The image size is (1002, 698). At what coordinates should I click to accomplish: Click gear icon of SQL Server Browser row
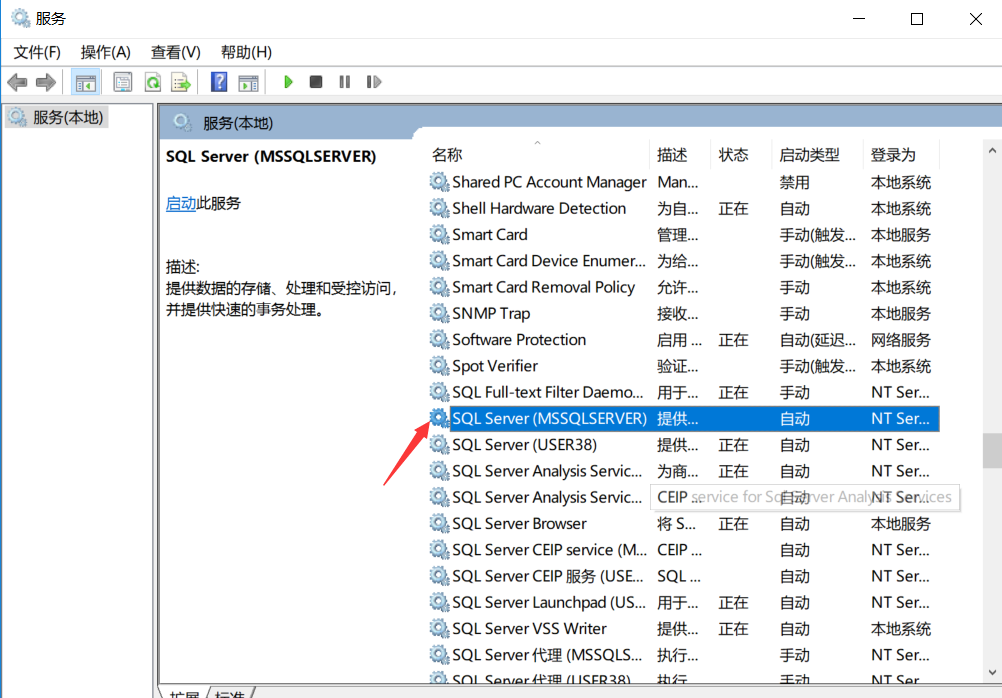[439, 523]
